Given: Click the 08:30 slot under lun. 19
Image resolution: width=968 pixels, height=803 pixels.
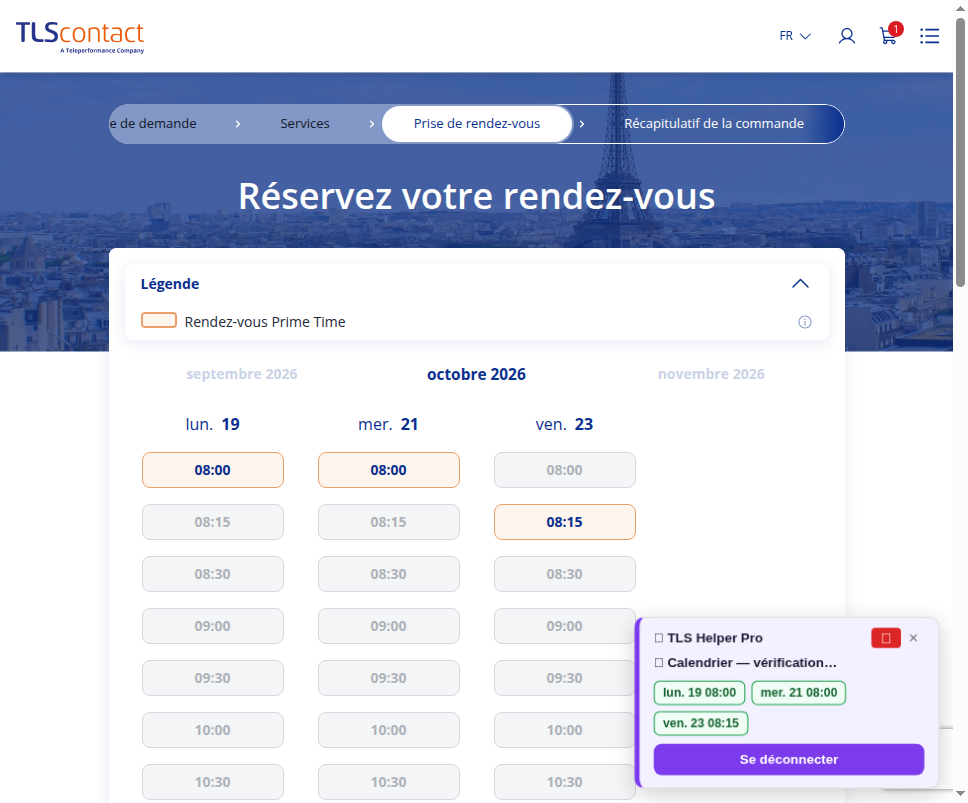Looking at the screenshot, I should (213, 574).
